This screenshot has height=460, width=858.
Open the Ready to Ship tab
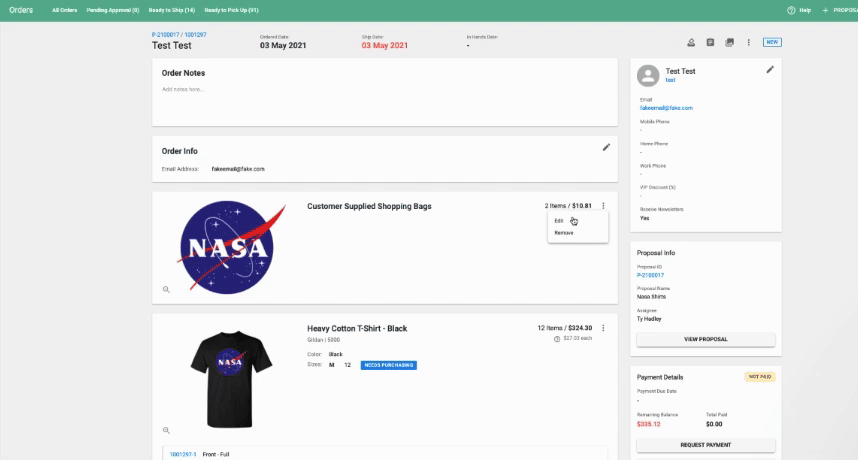tap(171, 10)
